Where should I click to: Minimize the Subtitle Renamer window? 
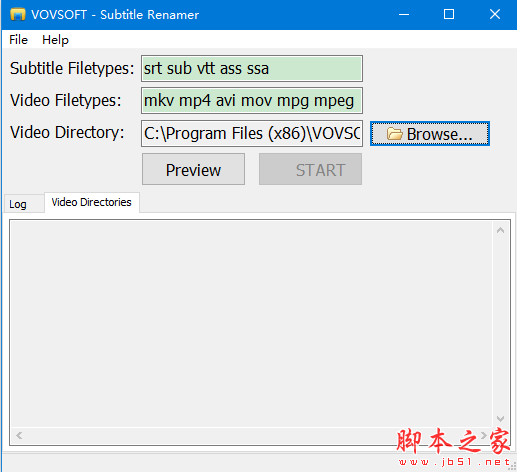[x=404, y=14]
